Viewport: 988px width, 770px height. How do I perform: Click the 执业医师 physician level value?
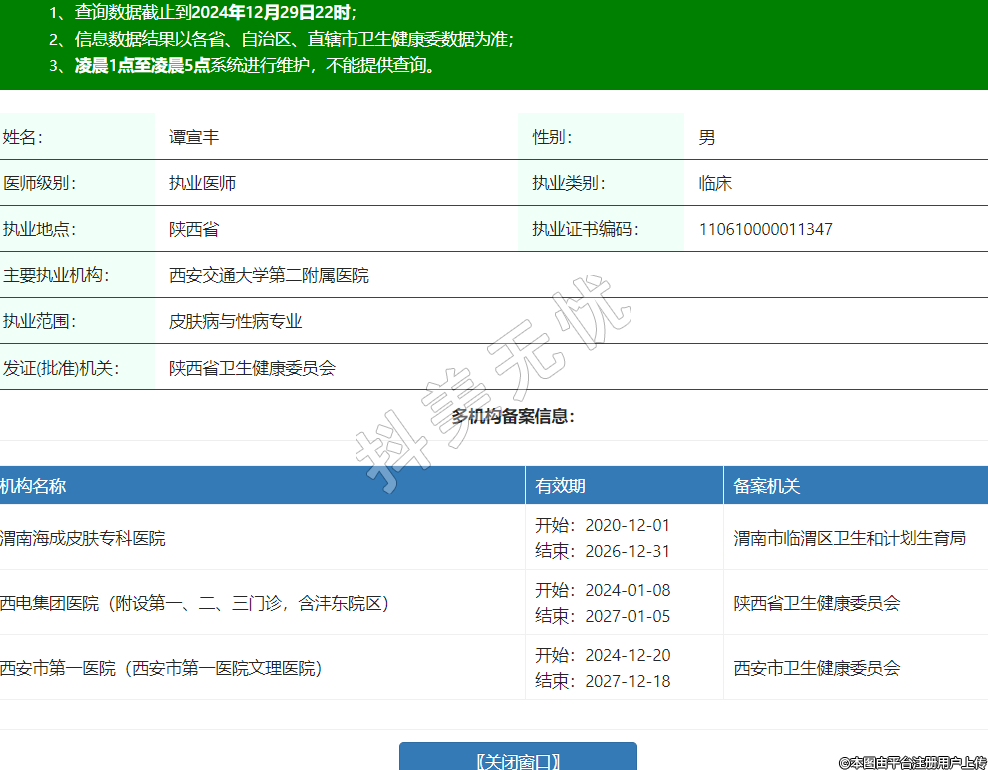point(202,183)
